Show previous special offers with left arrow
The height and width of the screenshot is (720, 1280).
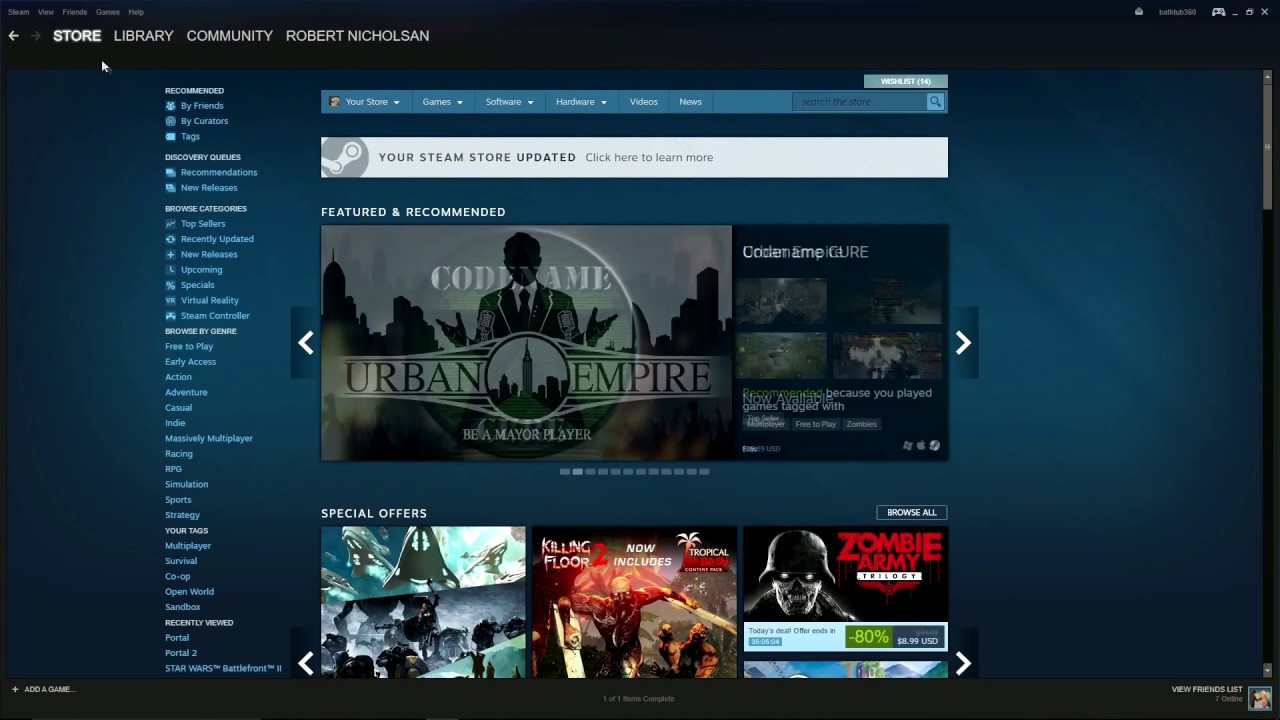tap(305, 663)
